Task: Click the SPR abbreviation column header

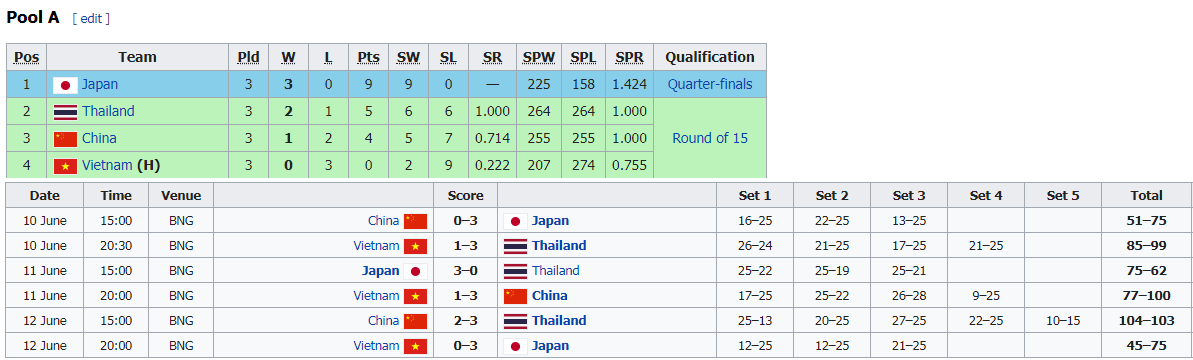Action: [629, 57]
